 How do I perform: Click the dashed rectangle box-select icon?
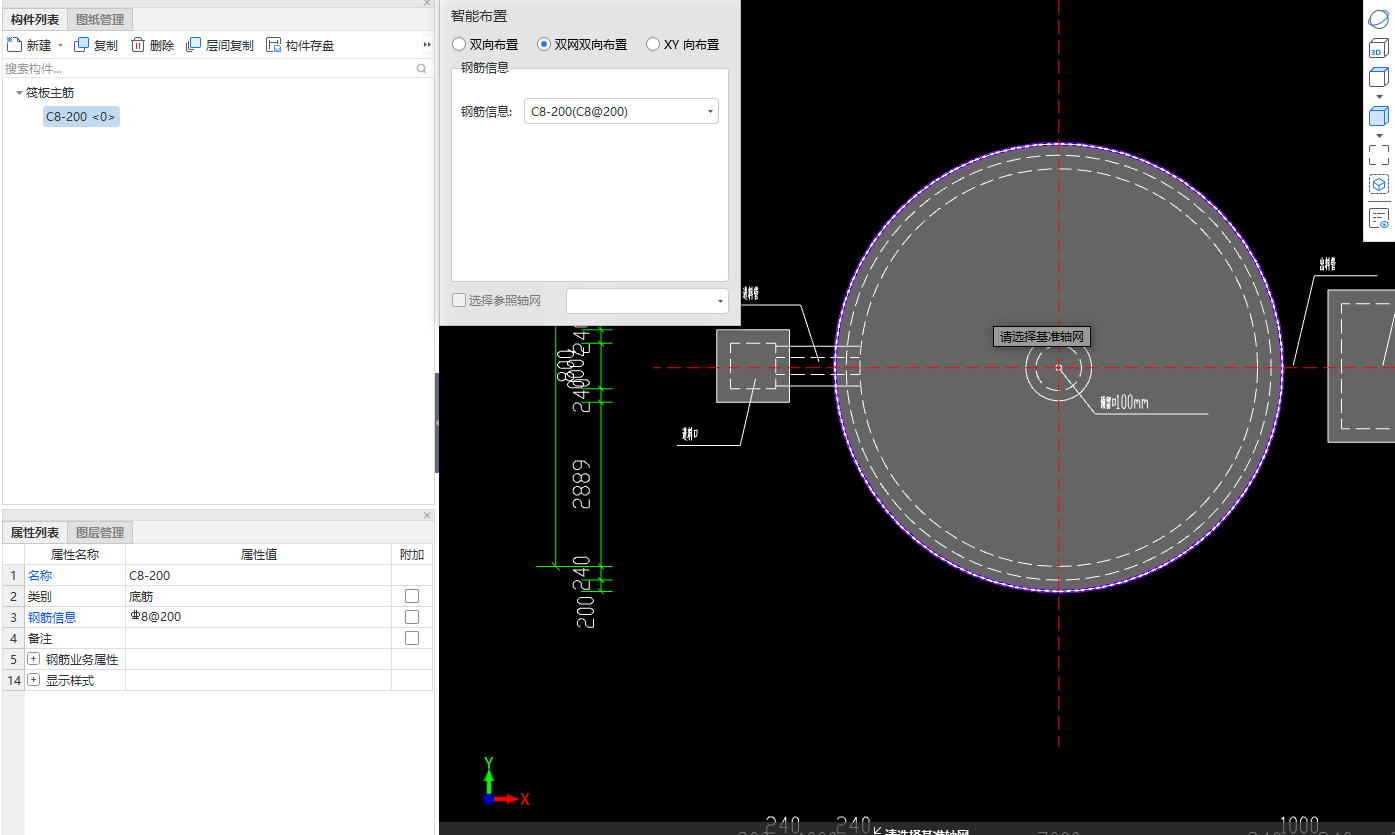pos(1379,155)
